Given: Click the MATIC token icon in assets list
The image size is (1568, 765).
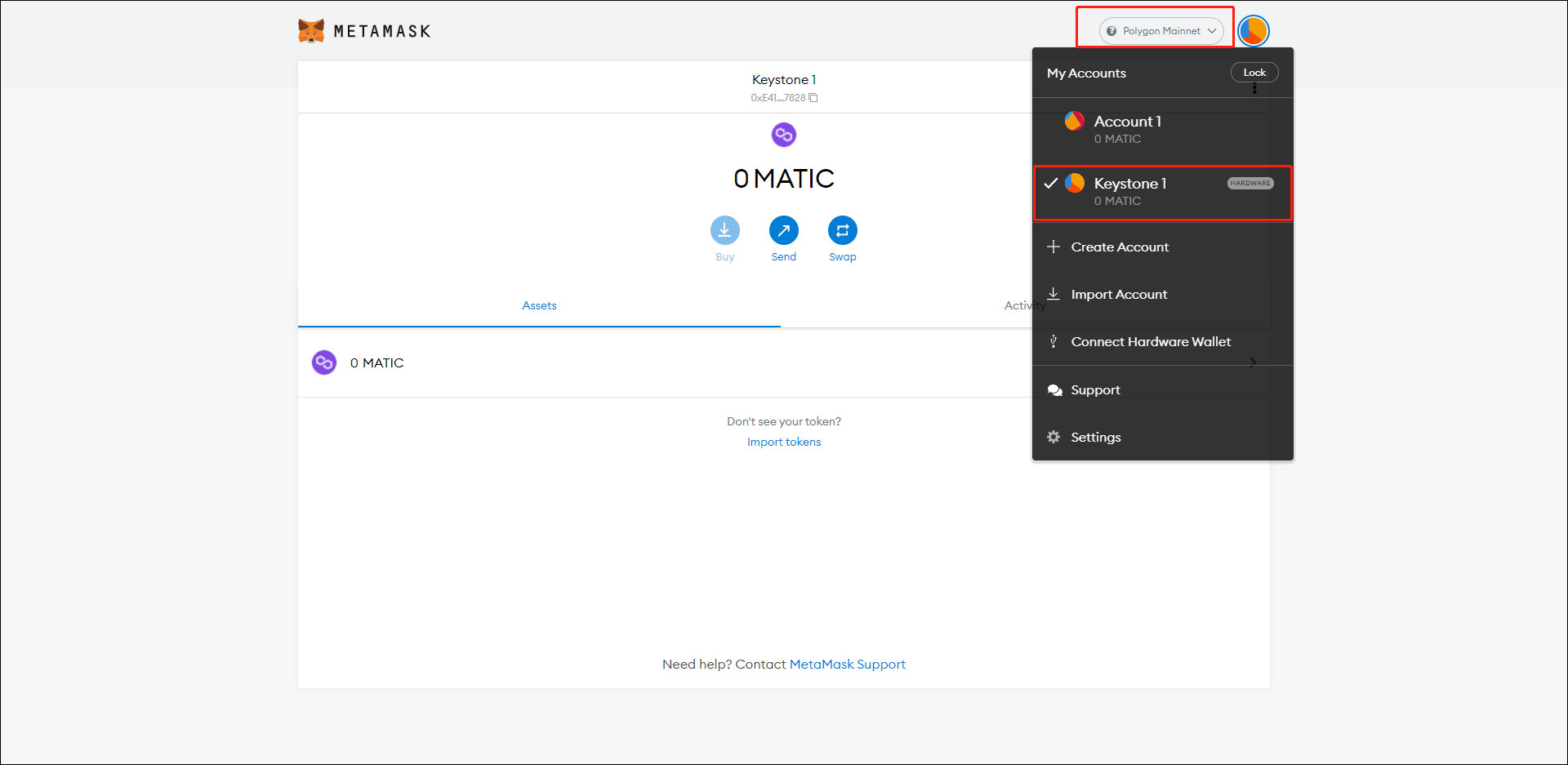Looking at the screenshot, I should pos(324,362).
